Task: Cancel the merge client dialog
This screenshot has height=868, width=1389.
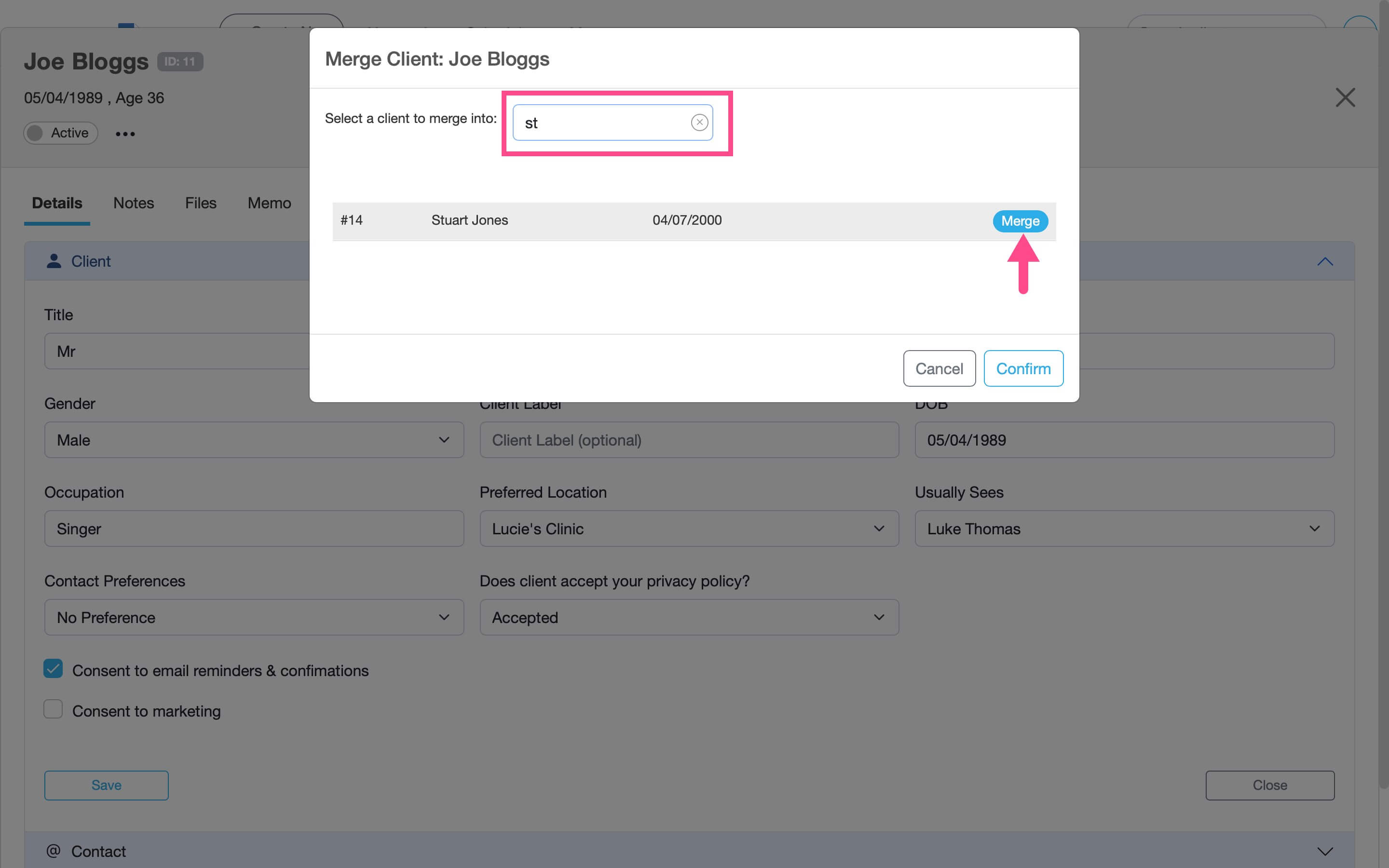Action: click(939, 368)
